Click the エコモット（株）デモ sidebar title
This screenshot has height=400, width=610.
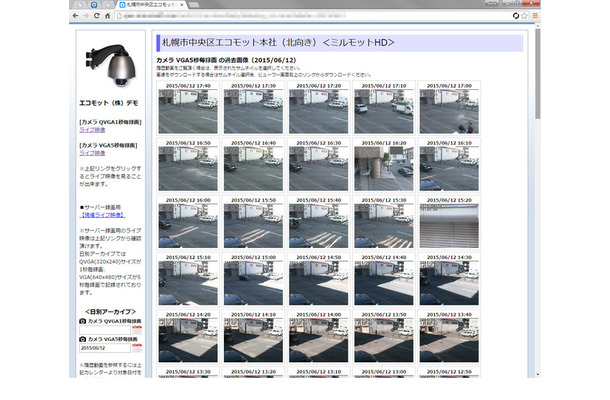pos(109,103)
